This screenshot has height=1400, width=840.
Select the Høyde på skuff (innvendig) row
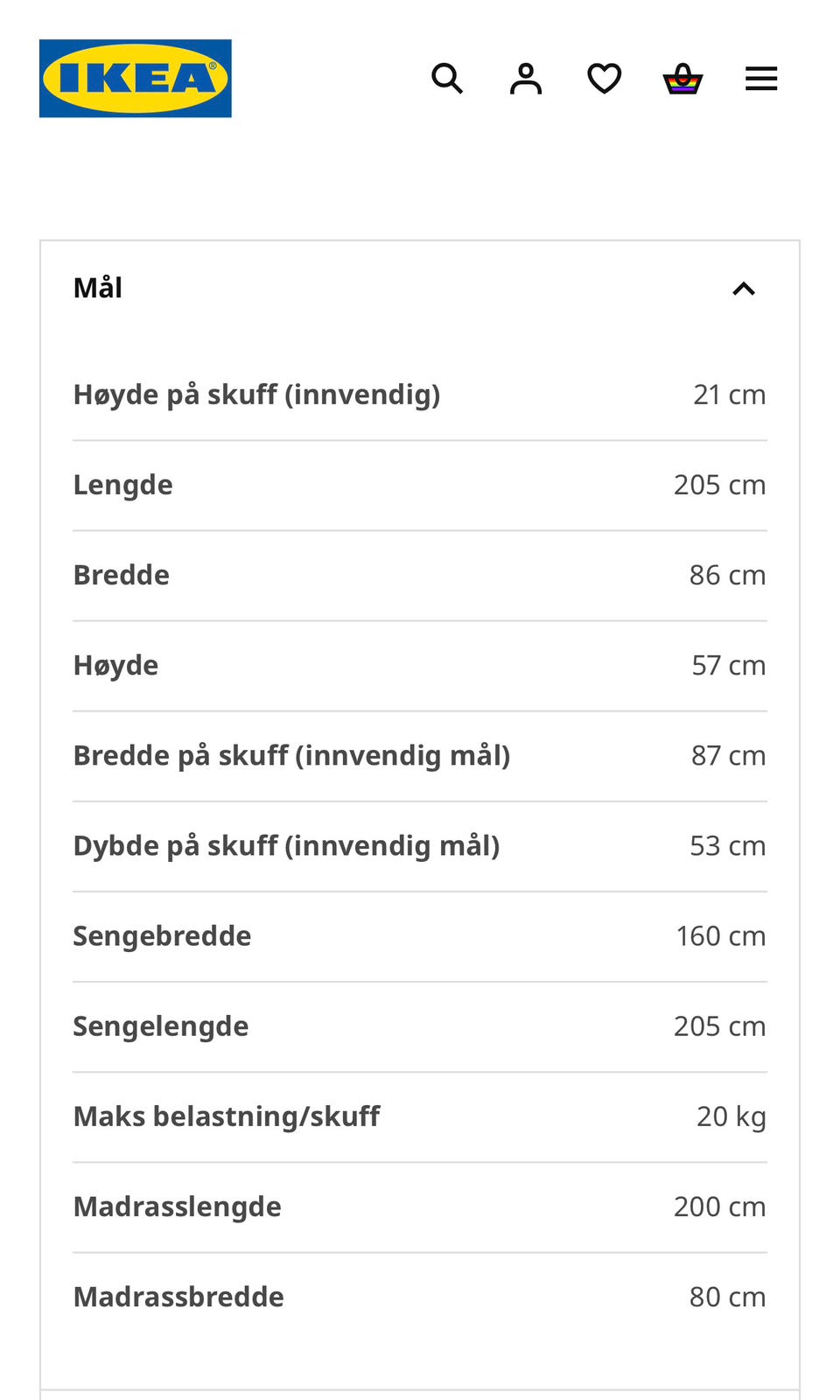tap(420, 395)
